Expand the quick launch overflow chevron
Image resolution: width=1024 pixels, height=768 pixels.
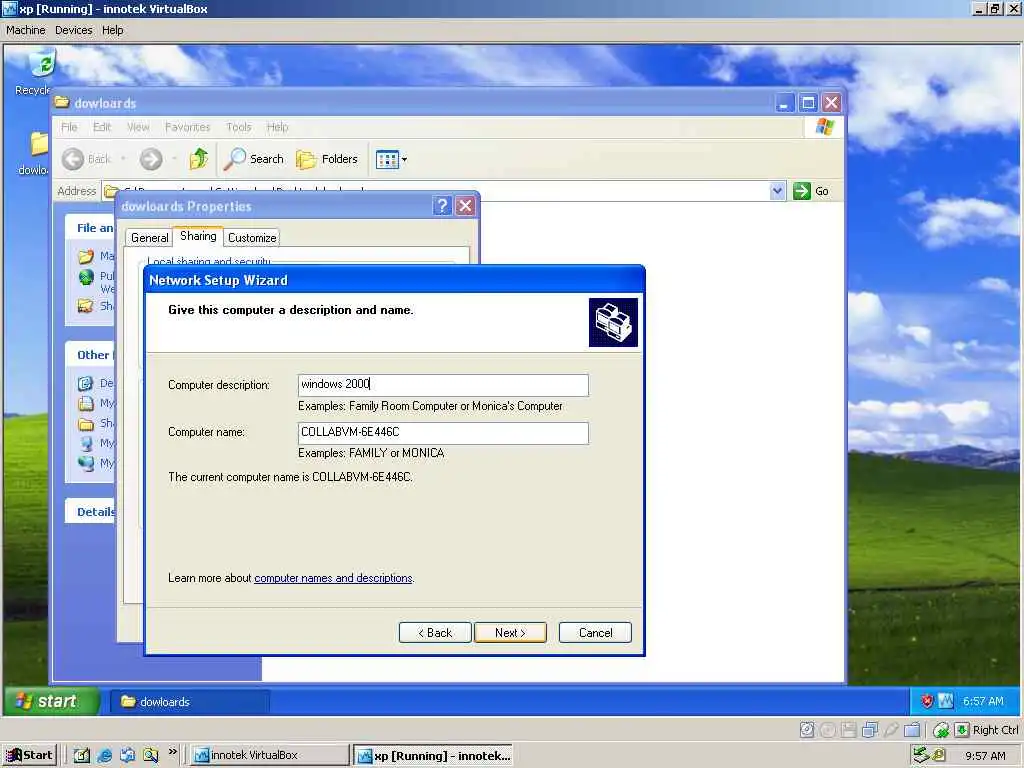[x=172, y=752]
